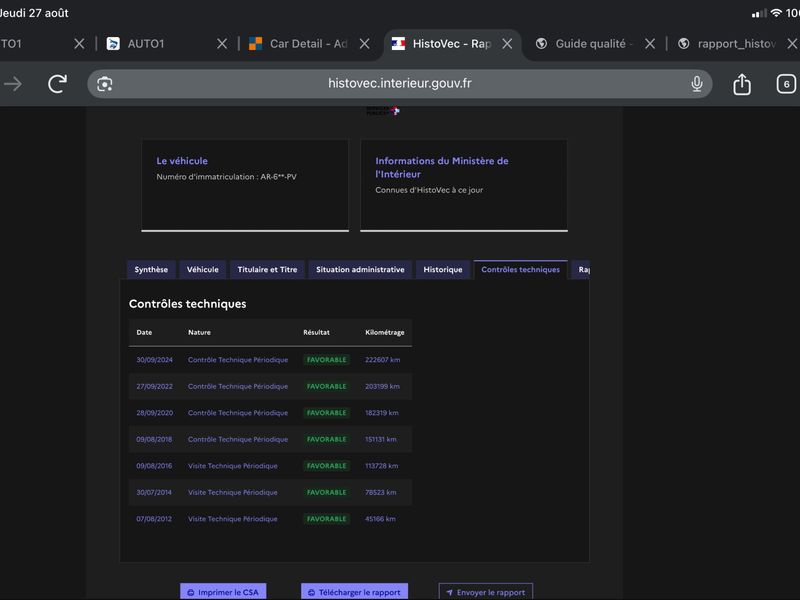Close the Guide qualité tab
800x600 pixels.
[649, 44]
